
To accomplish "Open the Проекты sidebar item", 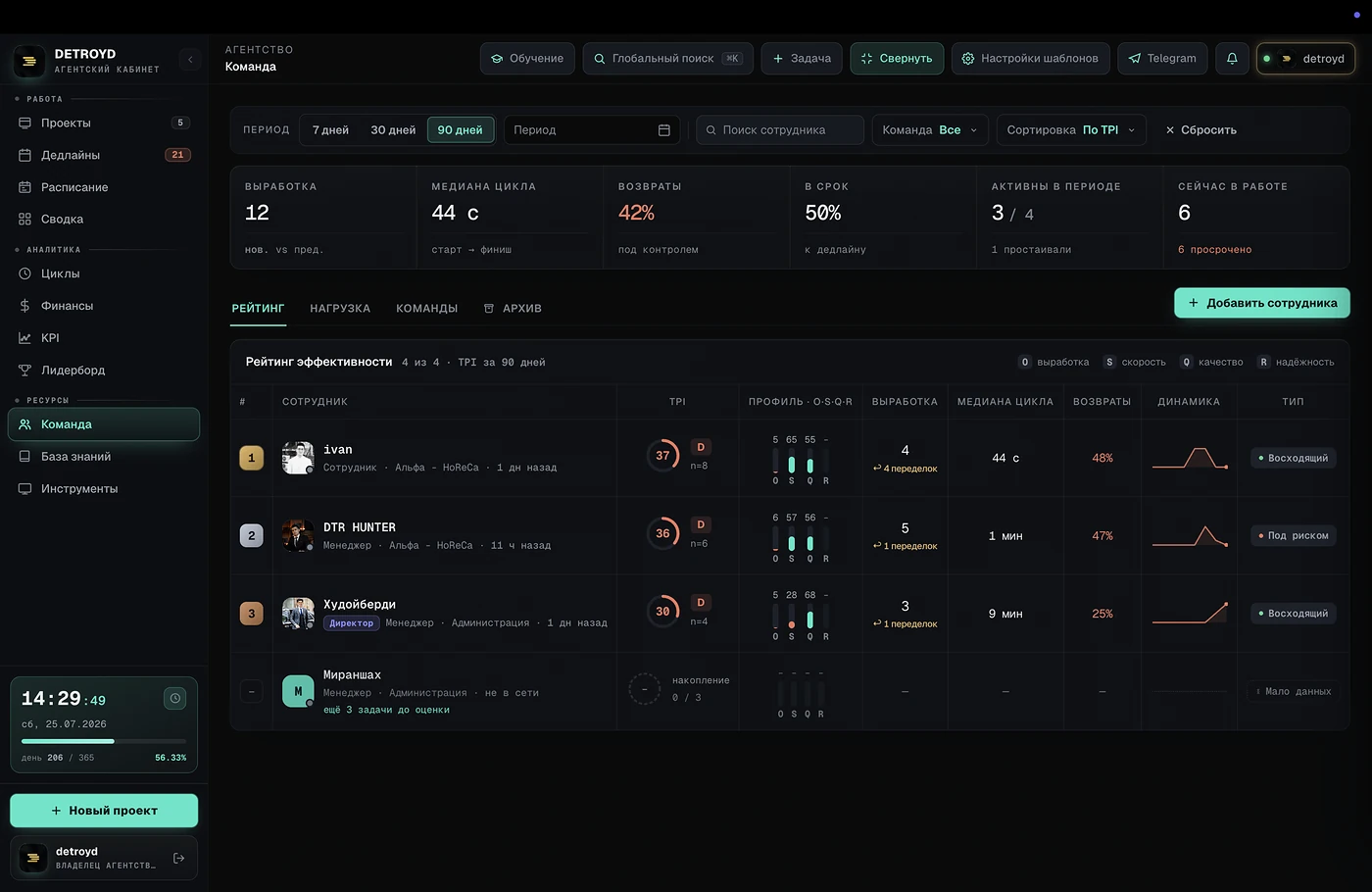I will pyautogui.click(x=104, y=123).
